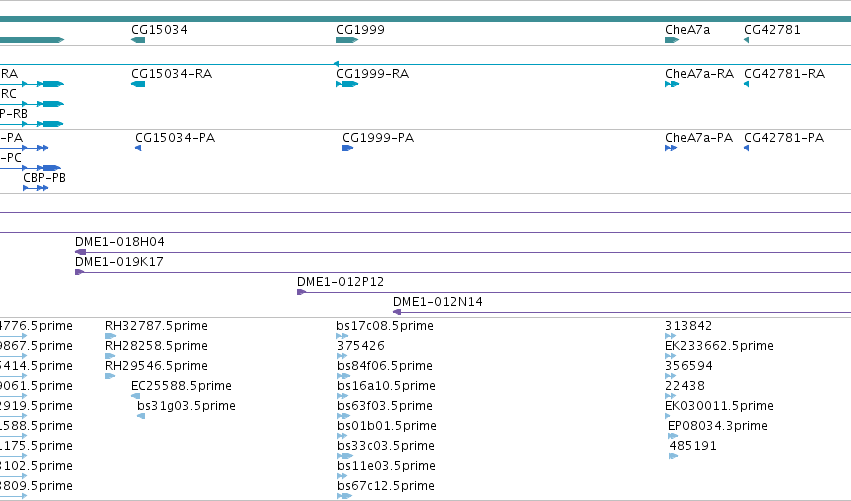The image size is (851, 501).
Task: Select the CG15034 gene glyph
Action: 138,40
